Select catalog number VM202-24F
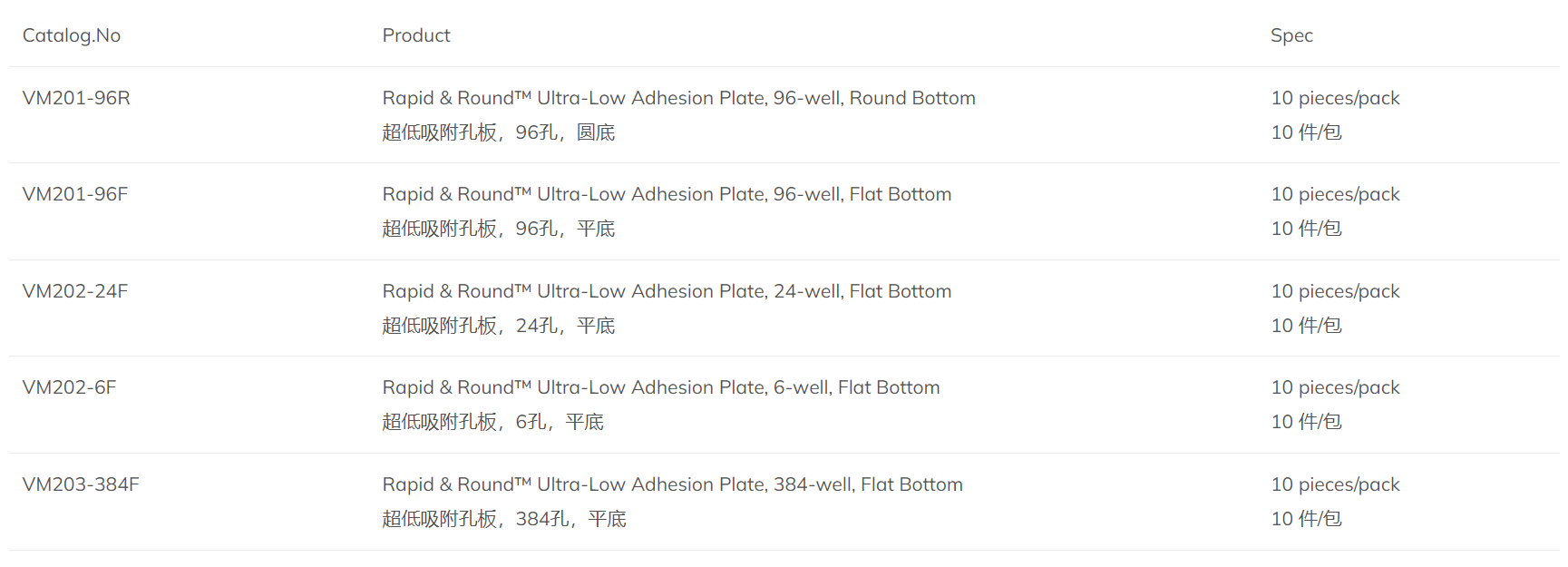Screen dimensions: 1568x567 tap(75, 291)
